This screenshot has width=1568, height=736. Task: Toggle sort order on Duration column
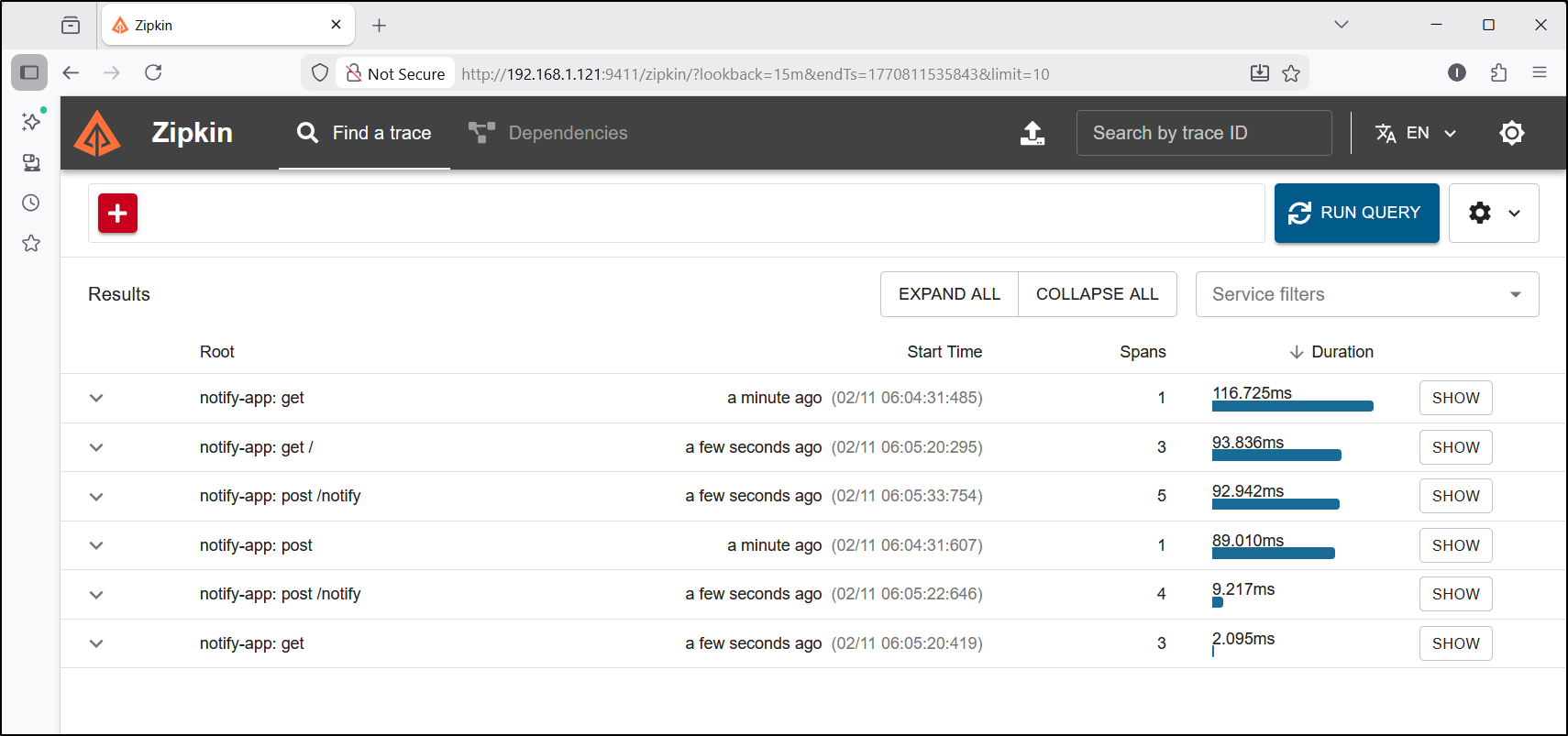[1331, 352]
